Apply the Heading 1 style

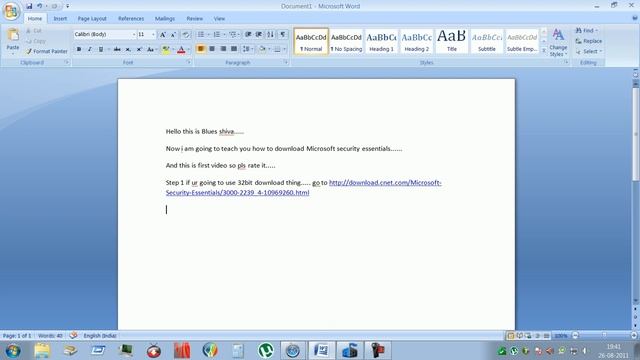click(381, 41)
